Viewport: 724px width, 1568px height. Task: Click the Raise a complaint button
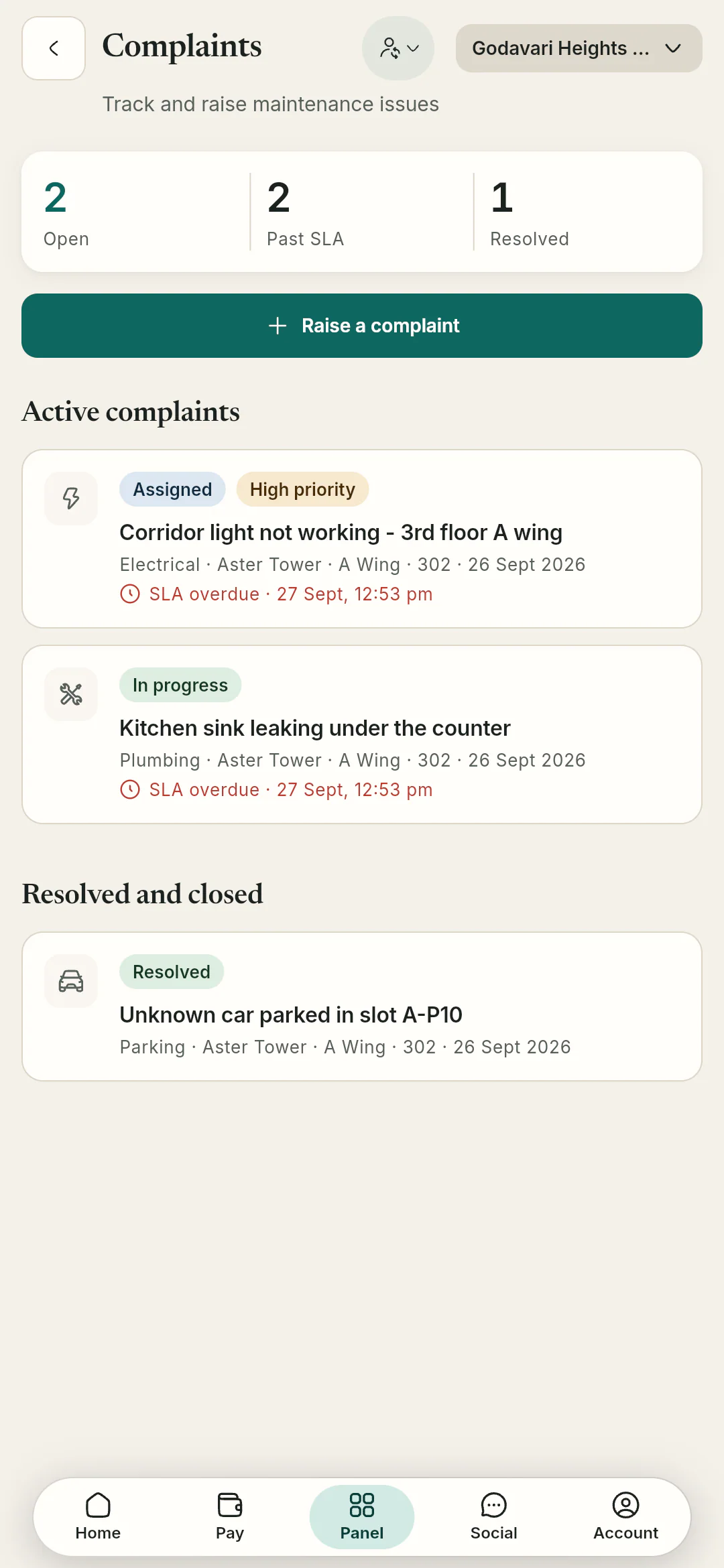(362, 326)
